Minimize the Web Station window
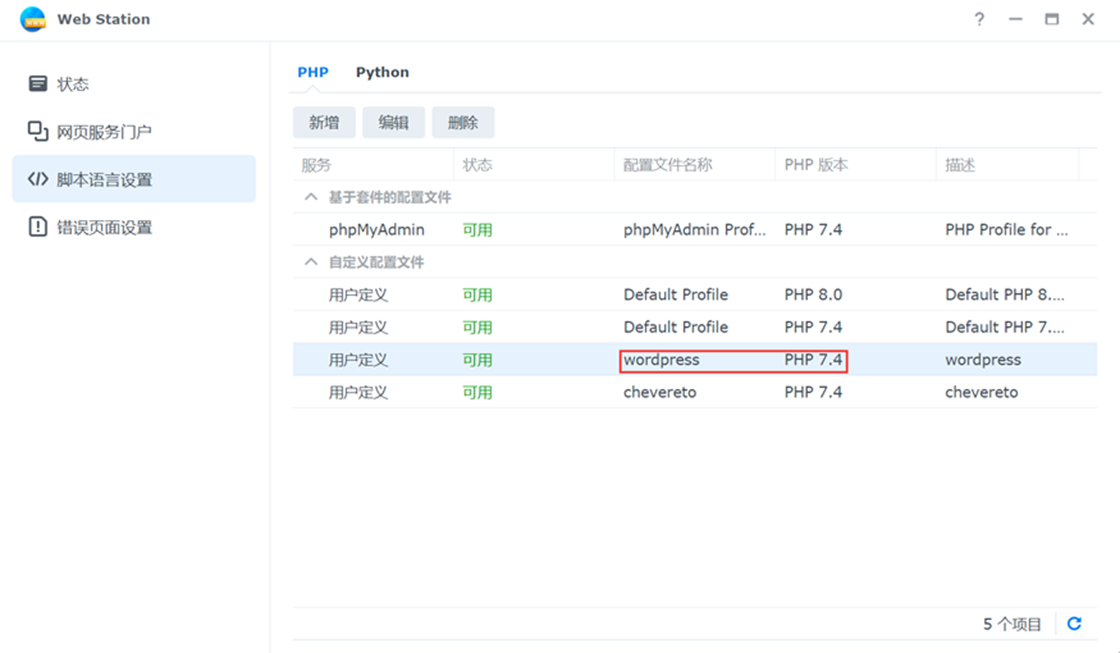This screenshot has height=653, width=1120. pyautogui.click(x=1016, y=19)
